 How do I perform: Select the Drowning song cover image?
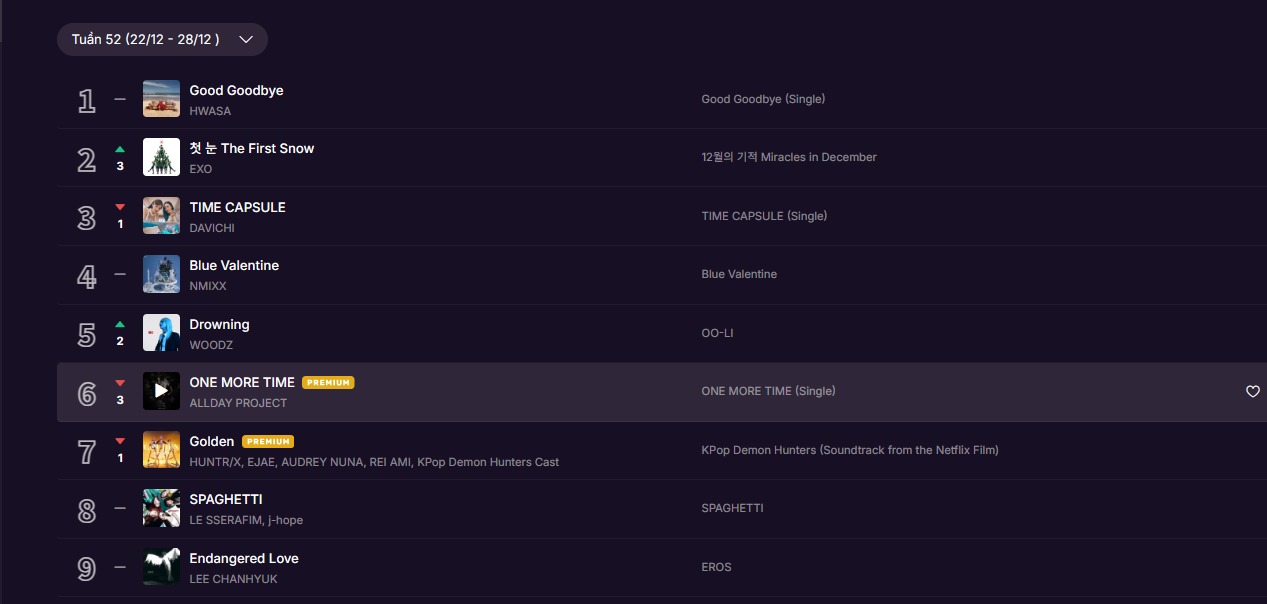[x=161, y=333]
